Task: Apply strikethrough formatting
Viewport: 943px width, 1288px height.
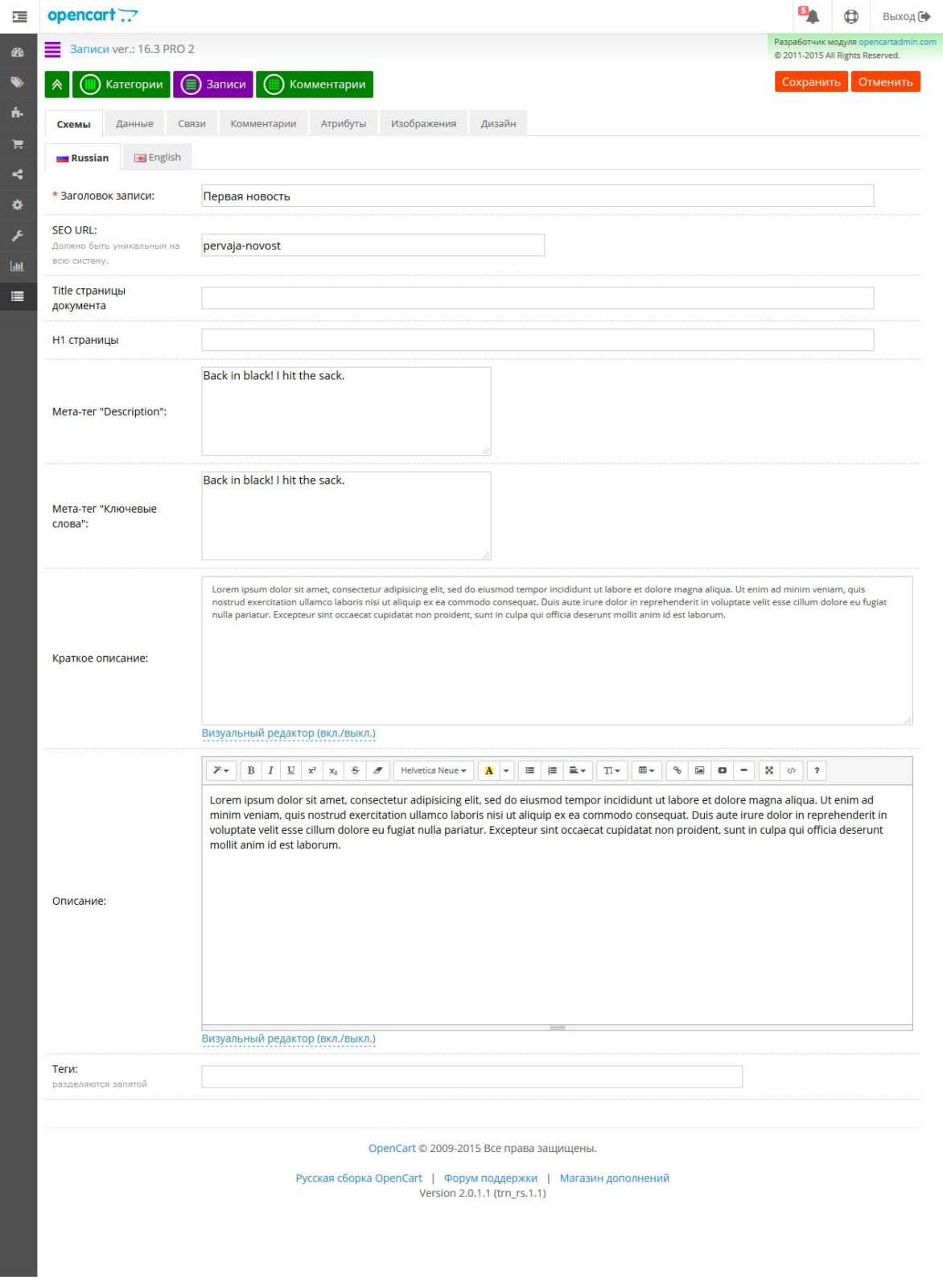Action: (x=355, y=770)
